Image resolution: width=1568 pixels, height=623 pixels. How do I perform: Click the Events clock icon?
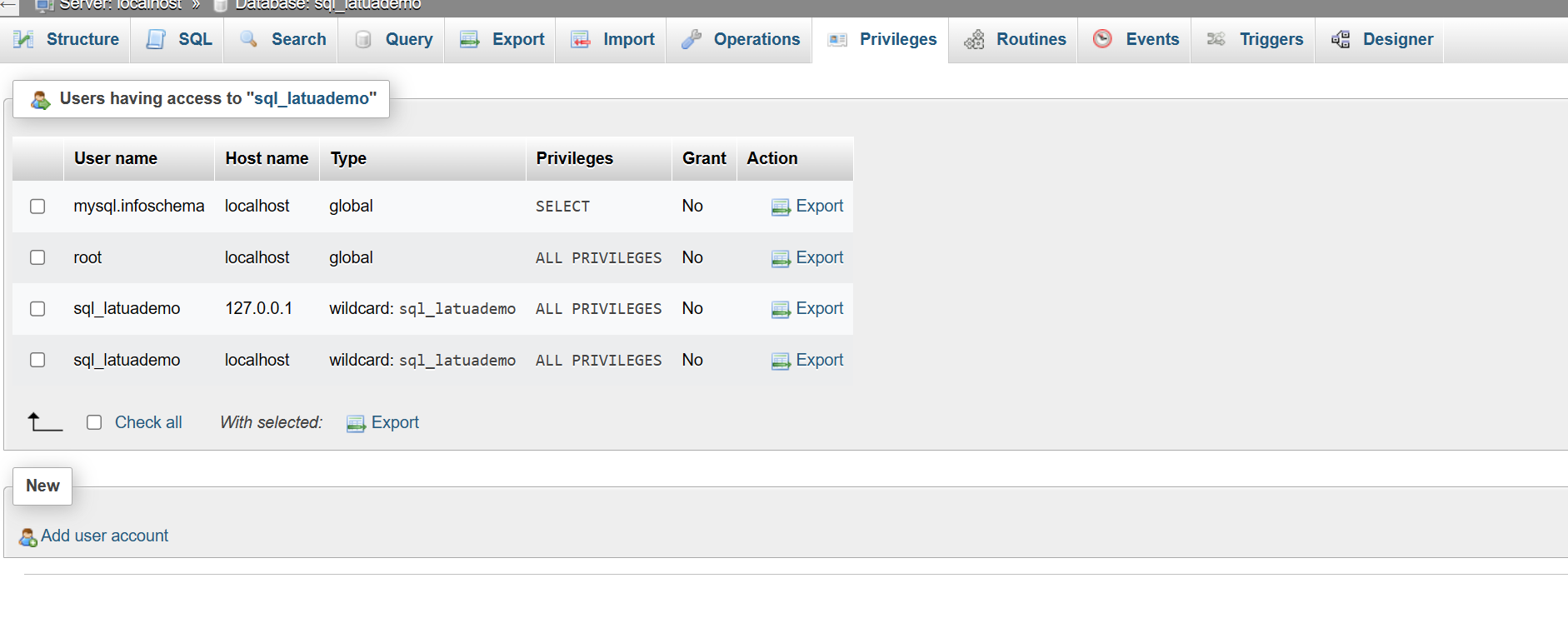tap(1102, 39)
